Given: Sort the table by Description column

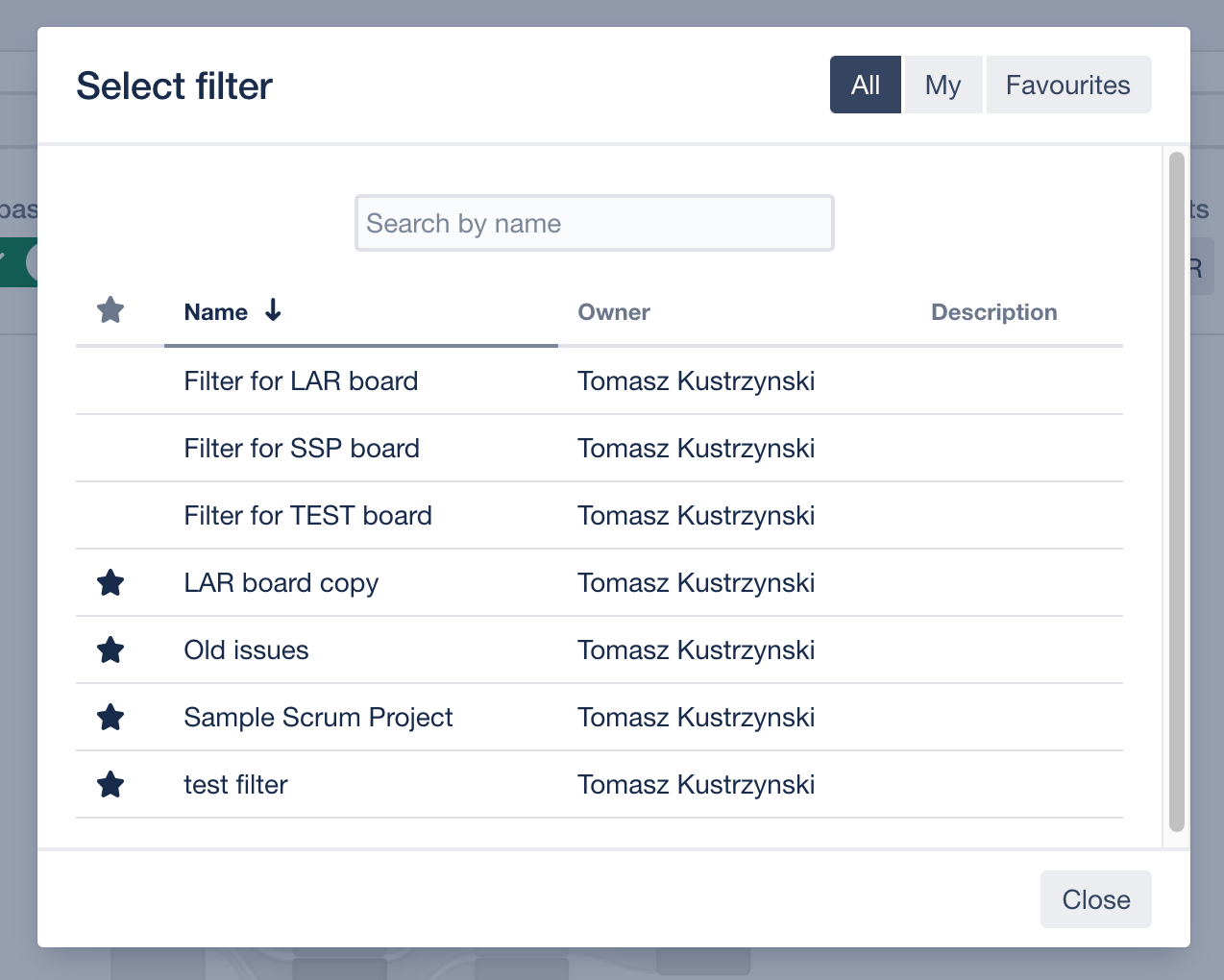Looking at the screenshot, I should pos(994,312).
